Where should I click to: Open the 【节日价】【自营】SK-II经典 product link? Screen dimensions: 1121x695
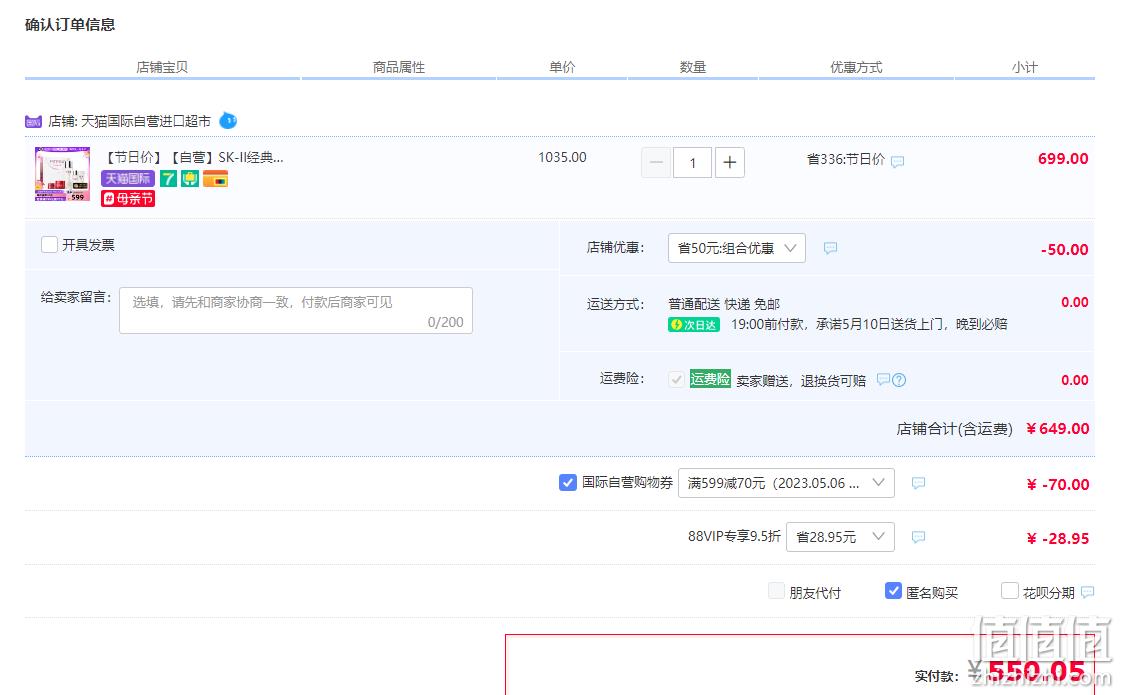click(x=194, y=157)
